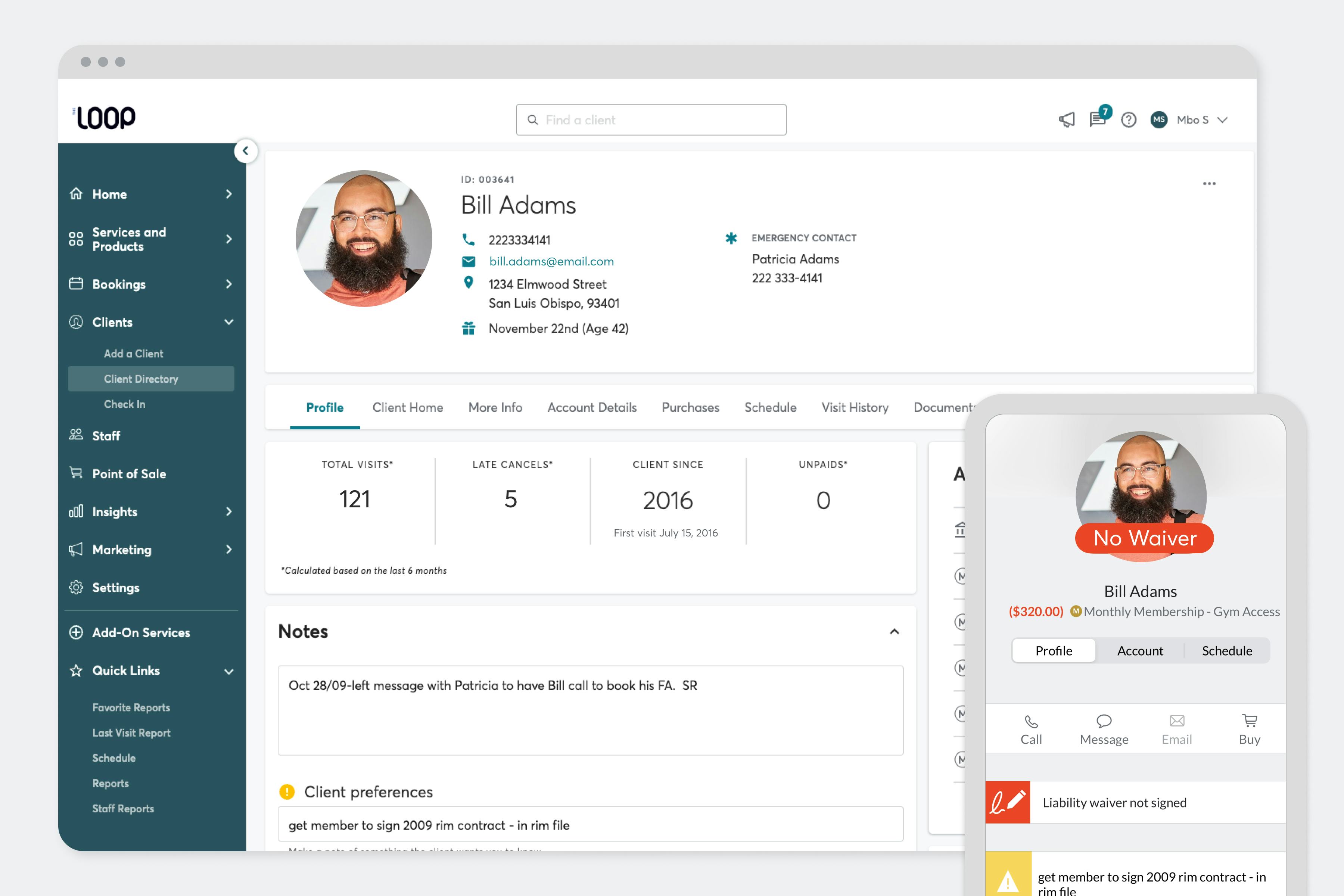Click the bill.adams@email.com email link
Viewport: 1344px width, 896px height.
click(x=551, y=261)
